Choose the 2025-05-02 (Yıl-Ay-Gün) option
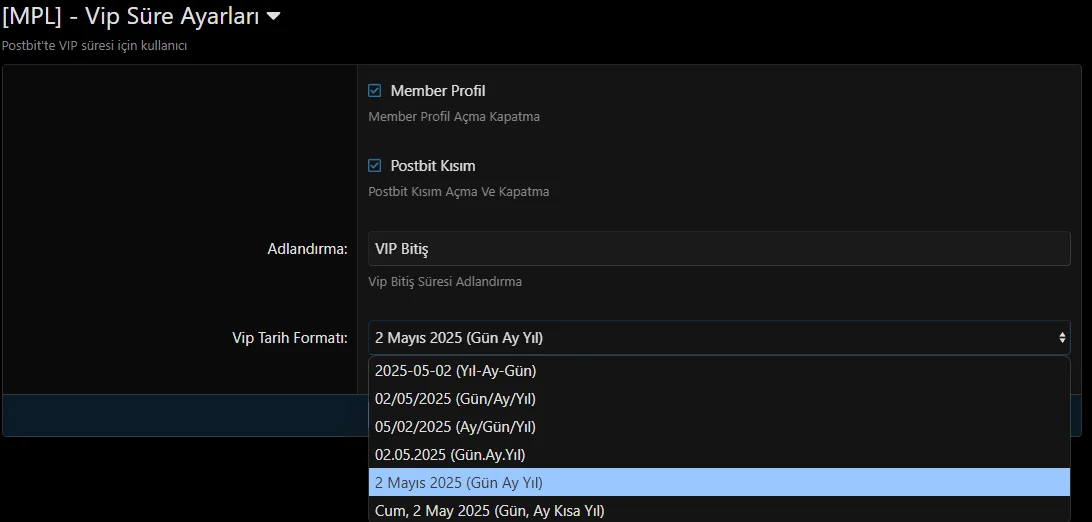Viewport: 1092px width, 522px height. point(456,371)
